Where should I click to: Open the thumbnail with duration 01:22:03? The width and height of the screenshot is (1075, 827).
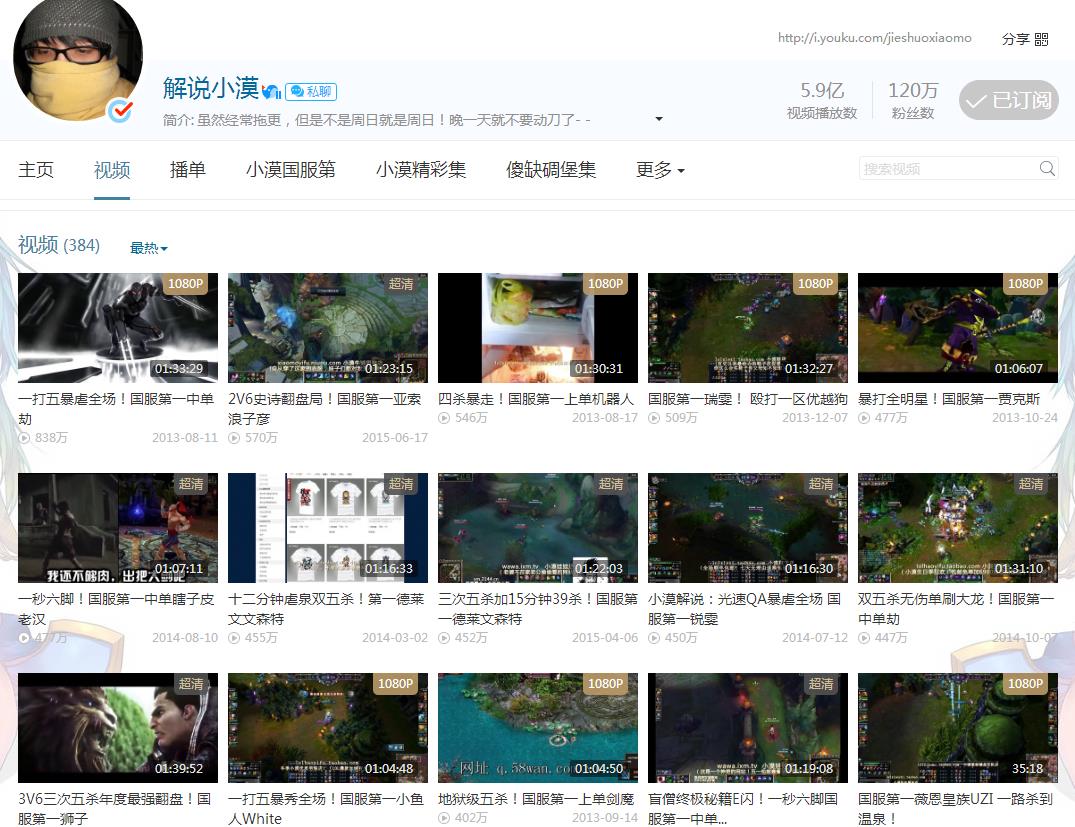point(538,528)
